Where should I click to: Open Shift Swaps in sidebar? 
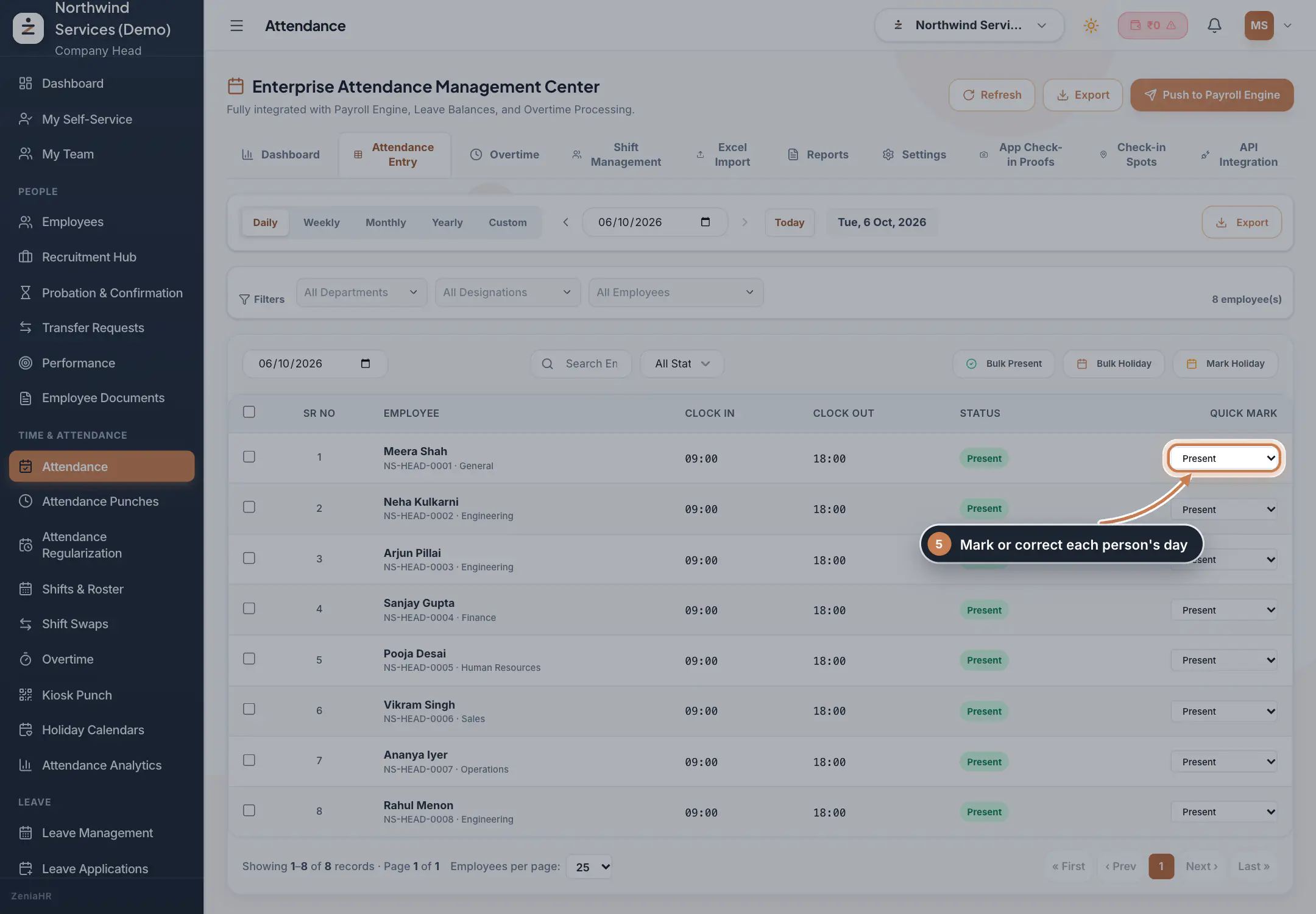(x=102, y=624)
